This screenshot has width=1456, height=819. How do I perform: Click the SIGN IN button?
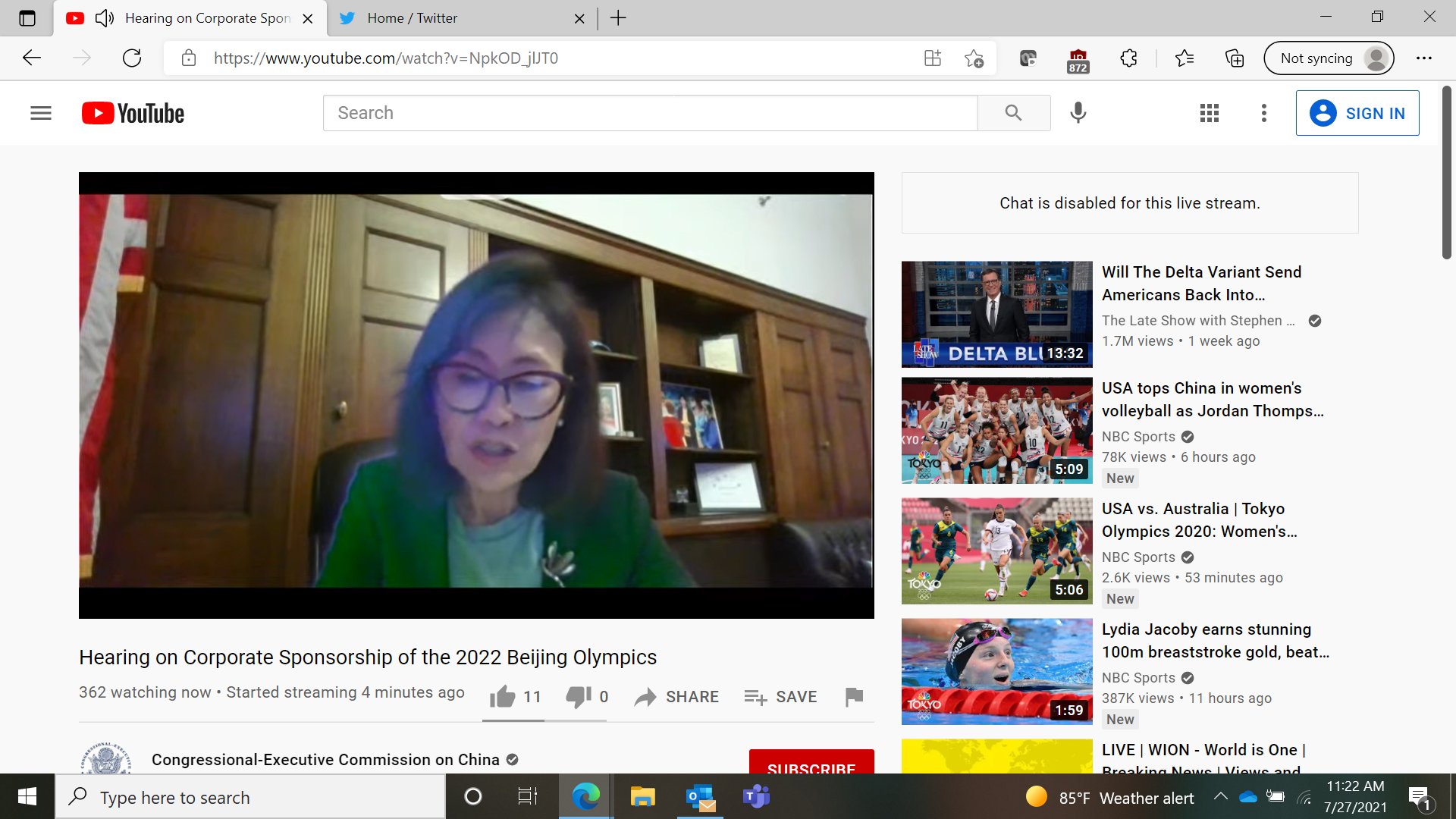point(1357,113)
